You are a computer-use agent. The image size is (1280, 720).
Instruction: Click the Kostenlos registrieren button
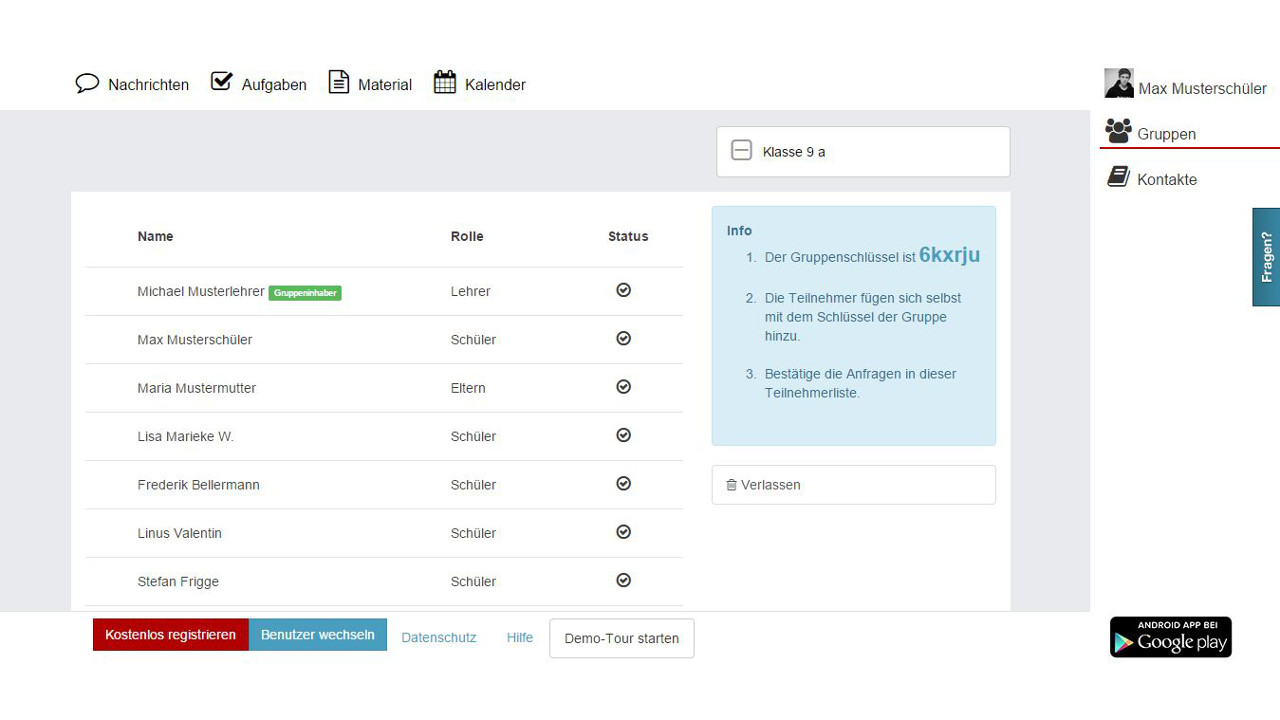coord(170,635)
